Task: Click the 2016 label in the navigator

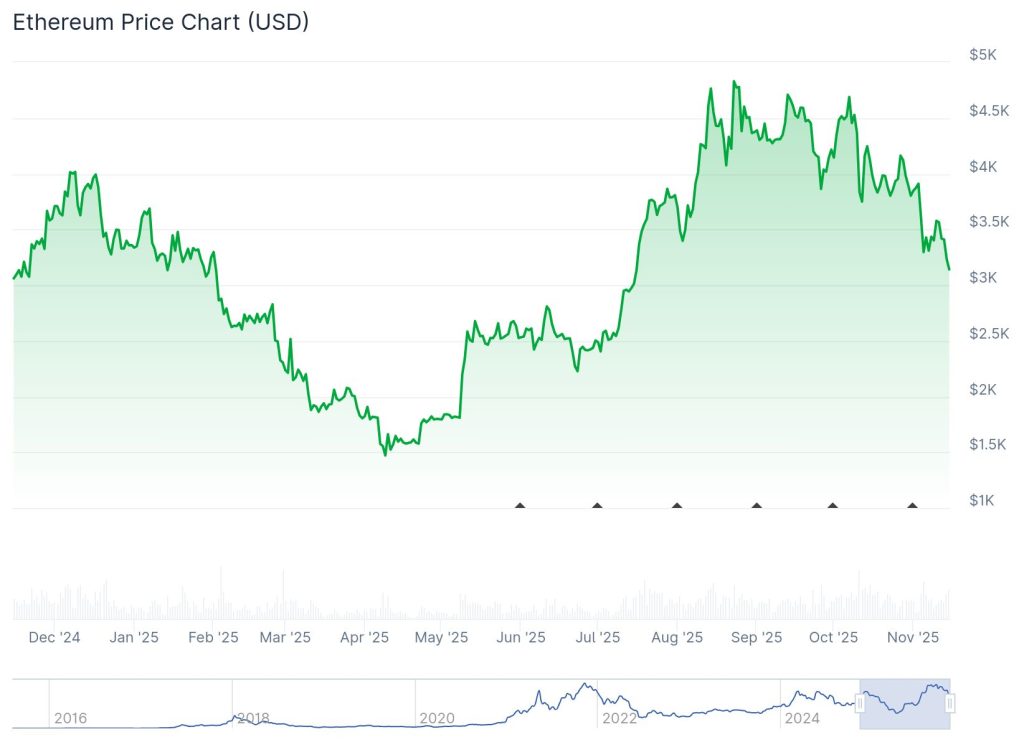Action: tap(70, 718)
